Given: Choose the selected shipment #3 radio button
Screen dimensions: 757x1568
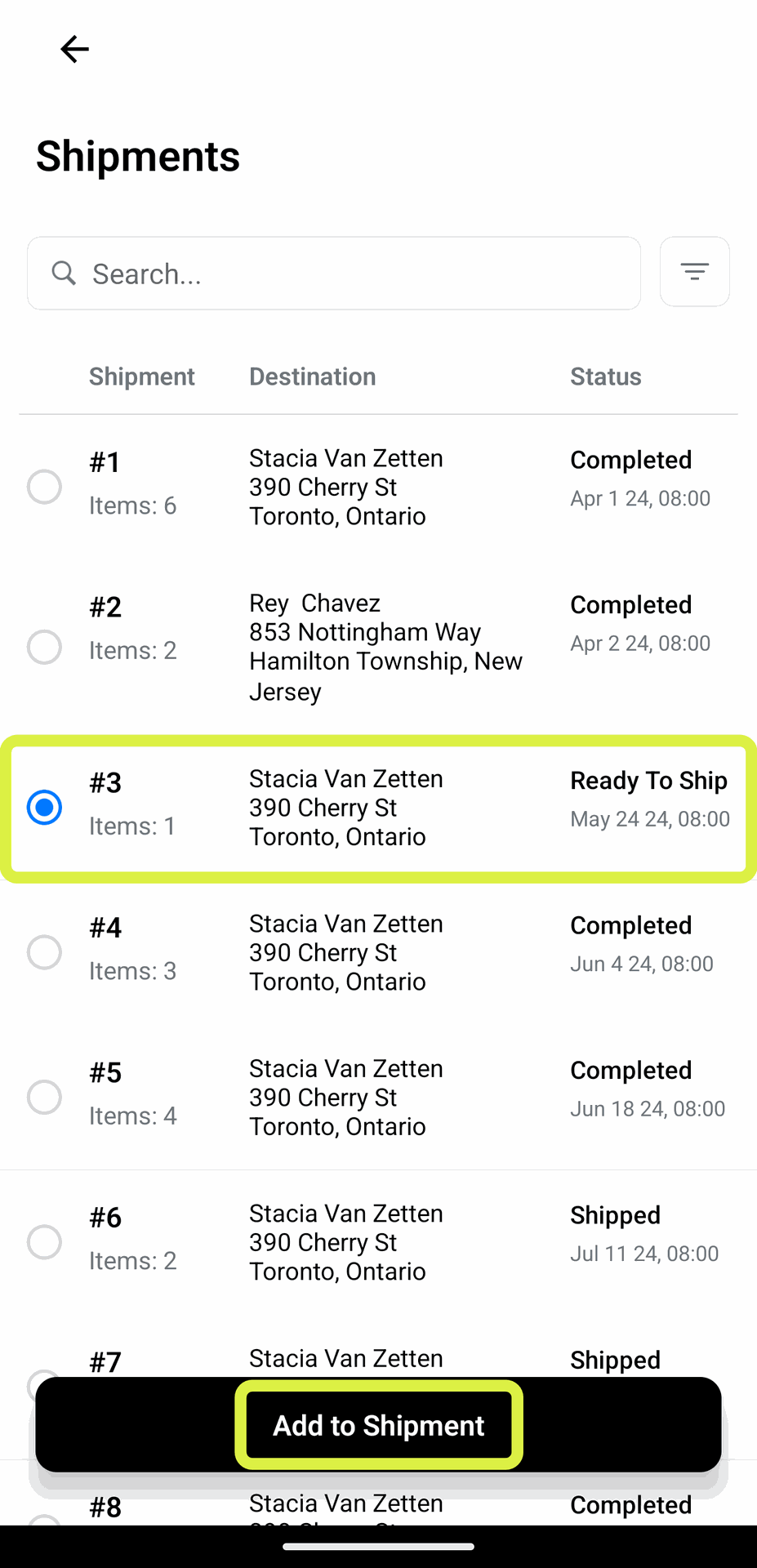Looking at the screenshot, I should click(44, 808).
